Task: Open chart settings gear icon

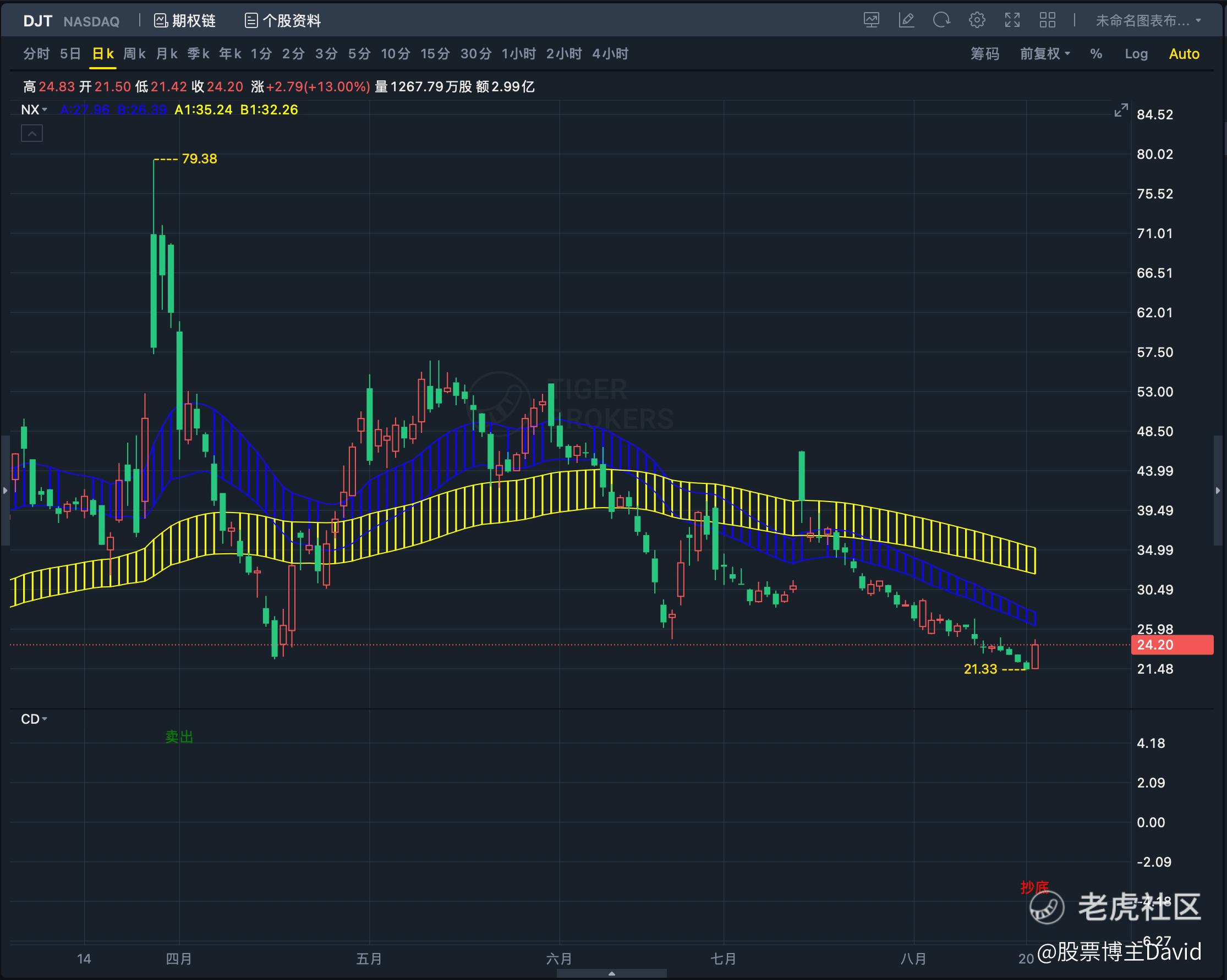Action: coord(977,20)
